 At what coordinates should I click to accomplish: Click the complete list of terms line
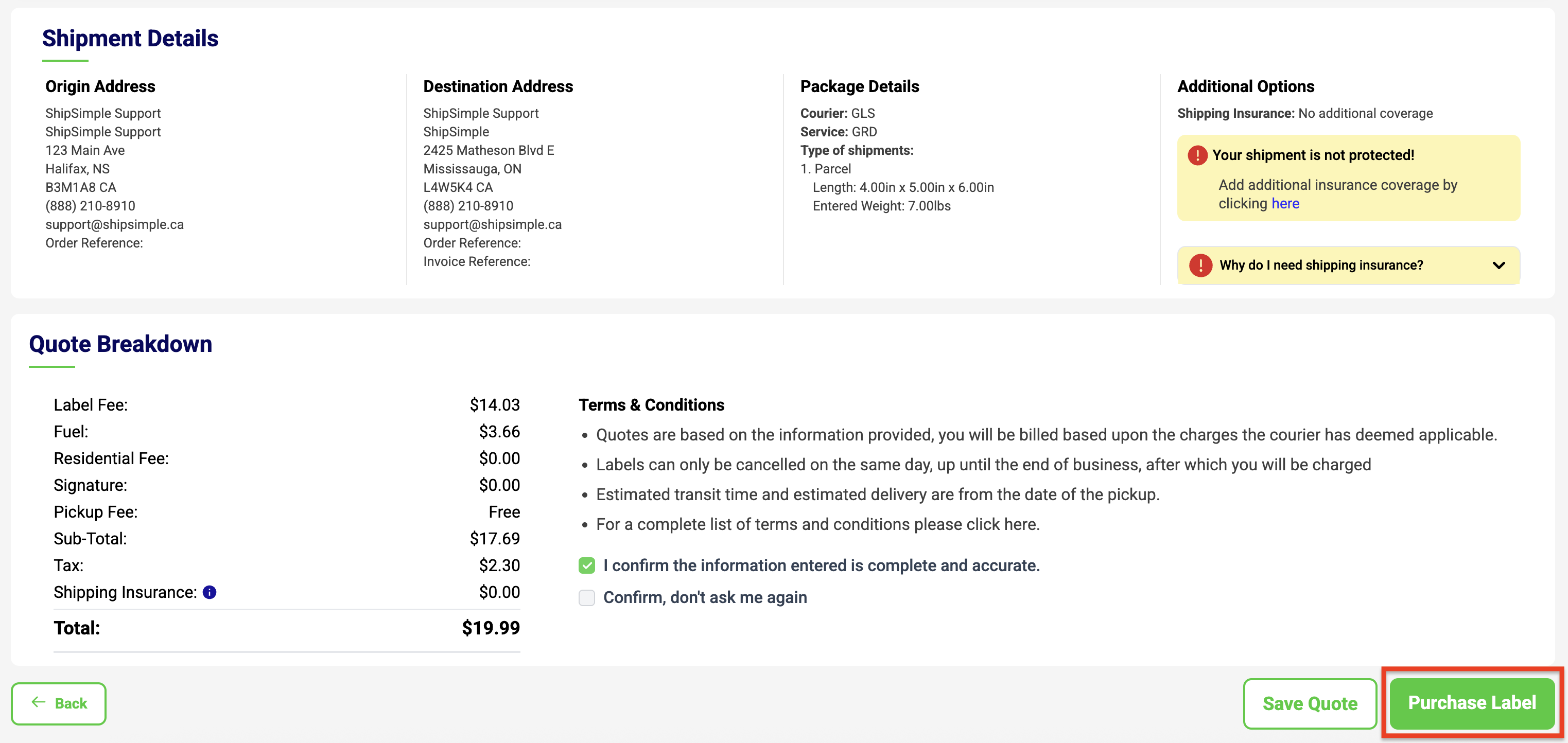817,524
